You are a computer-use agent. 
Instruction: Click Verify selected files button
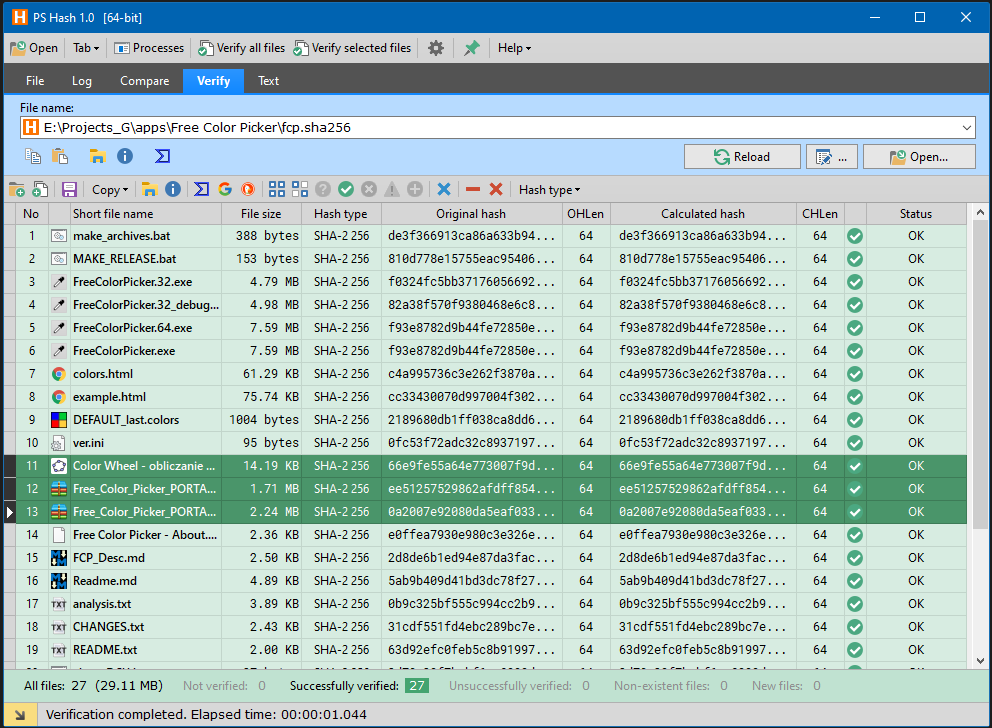(x=352, y=48)
